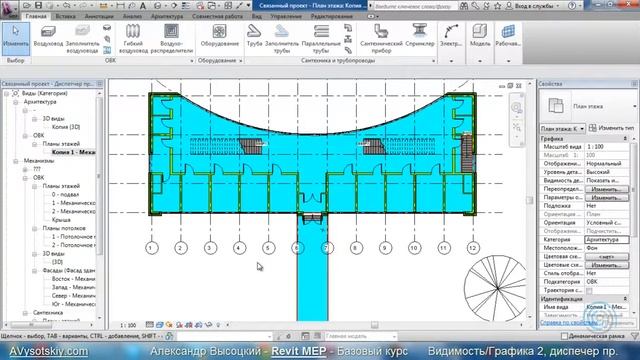
Task: Choose the Гибкий воздуховод flex duct tool
Action: pos(133,39)
